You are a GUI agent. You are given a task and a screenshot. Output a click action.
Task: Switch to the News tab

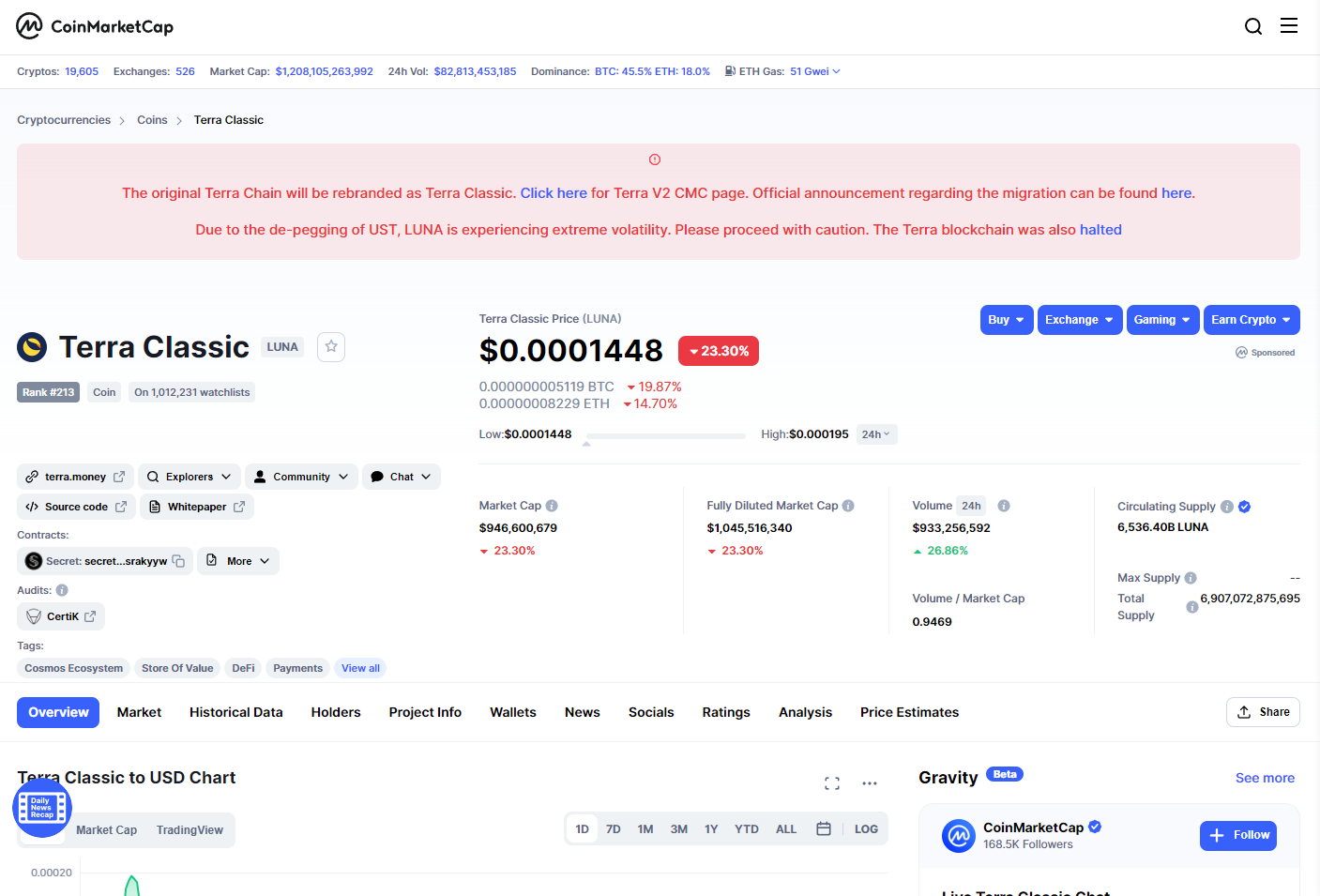click(583, 712)
